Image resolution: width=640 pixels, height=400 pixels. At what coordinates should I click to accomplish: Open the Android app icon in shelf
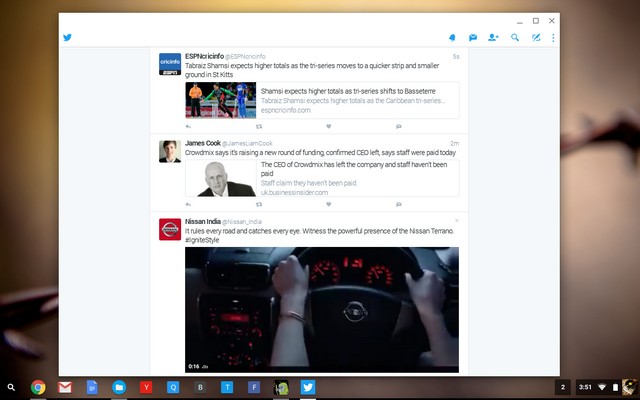[x=281, y=387]
